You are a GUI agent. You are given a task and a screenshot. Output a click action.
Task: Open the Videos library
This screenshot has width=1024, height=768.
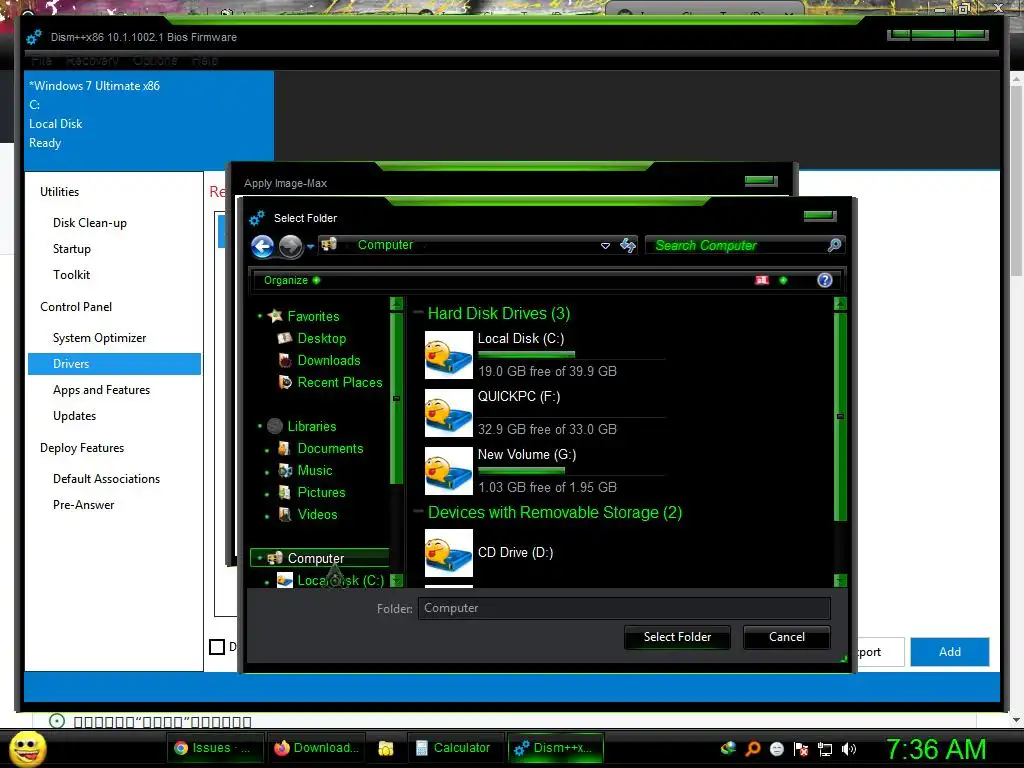(317, 515)
